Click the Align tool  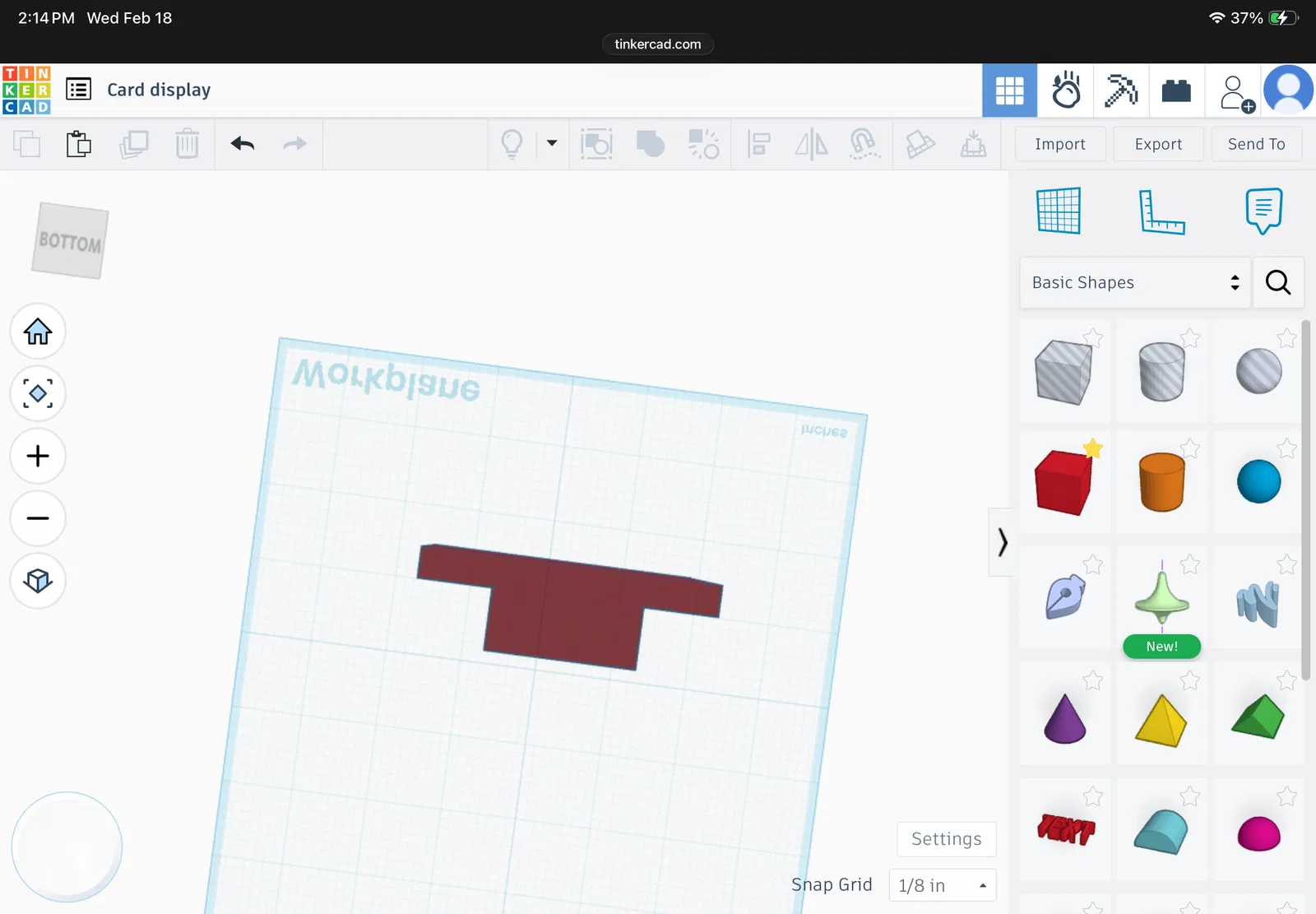758,144
